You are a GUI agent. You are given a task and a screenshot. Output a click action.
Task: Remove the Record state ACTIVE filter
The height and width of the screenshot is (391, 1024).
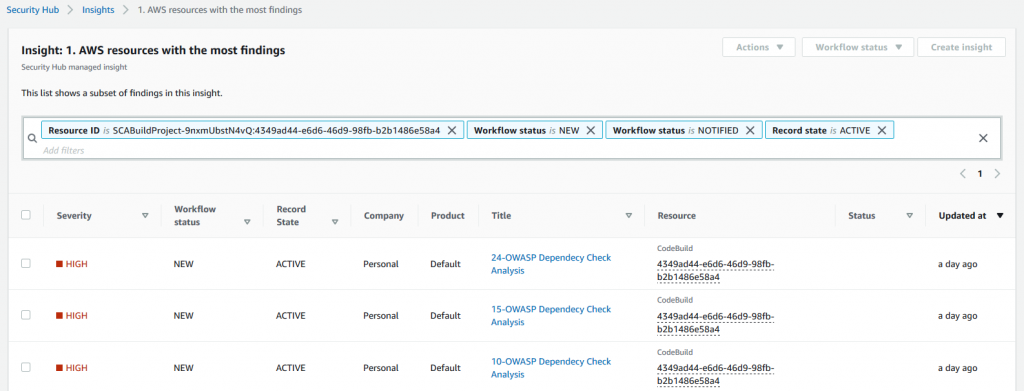(x=882, y=131)
